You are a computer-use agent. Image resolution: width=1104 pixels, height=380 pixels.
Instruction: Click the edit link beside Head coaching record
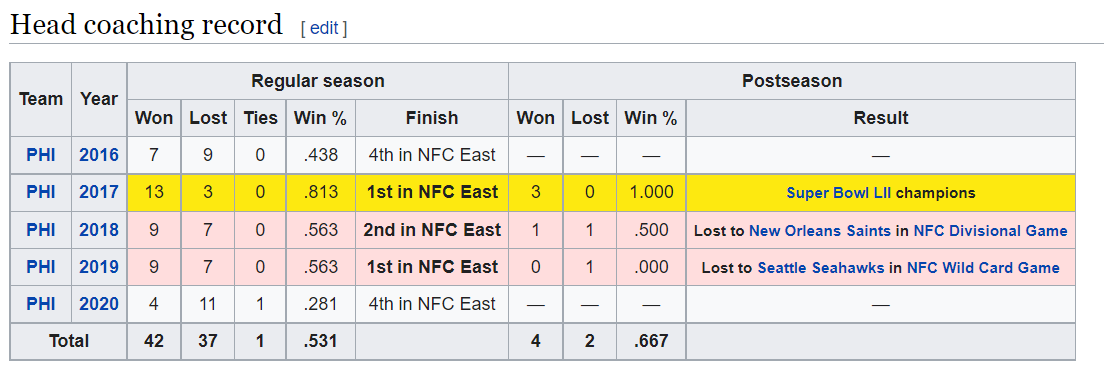click(x=324, y=28)
